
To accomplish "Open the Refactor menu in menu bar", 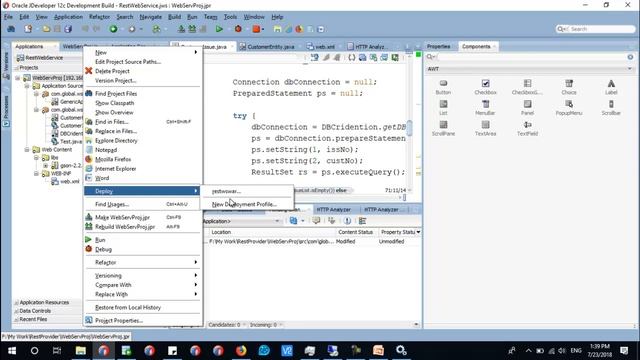I will 99,17.
